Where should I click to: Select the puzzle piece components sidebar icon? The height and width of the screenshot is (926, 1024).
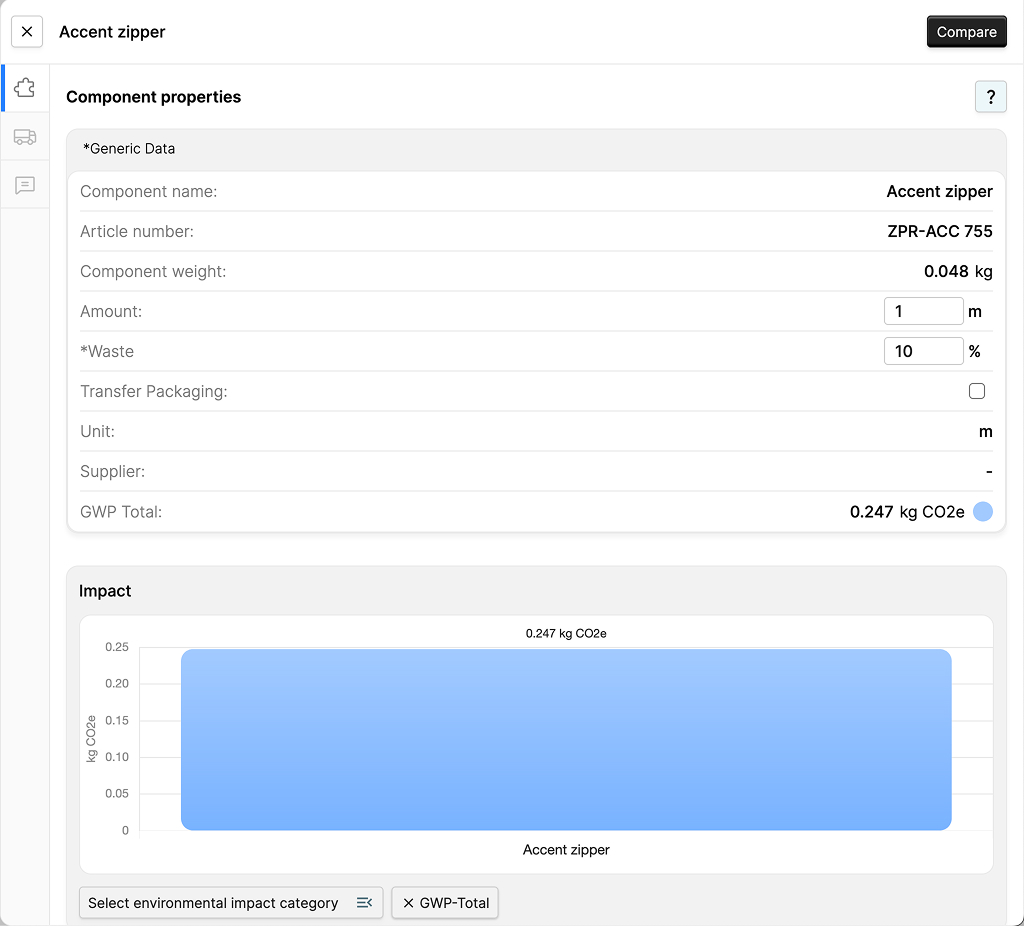pos(25,87)
